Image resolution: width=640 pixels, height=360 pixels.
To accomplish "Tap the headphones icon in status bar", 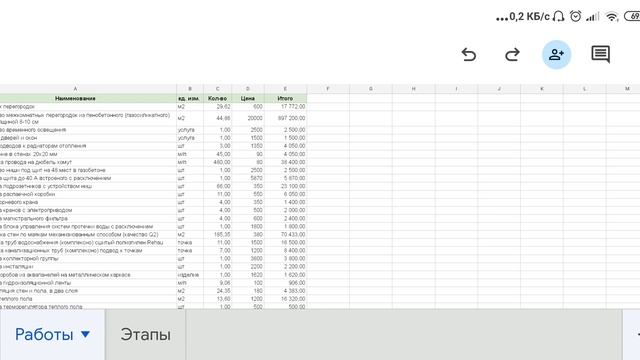I will [x=558, y=16].
